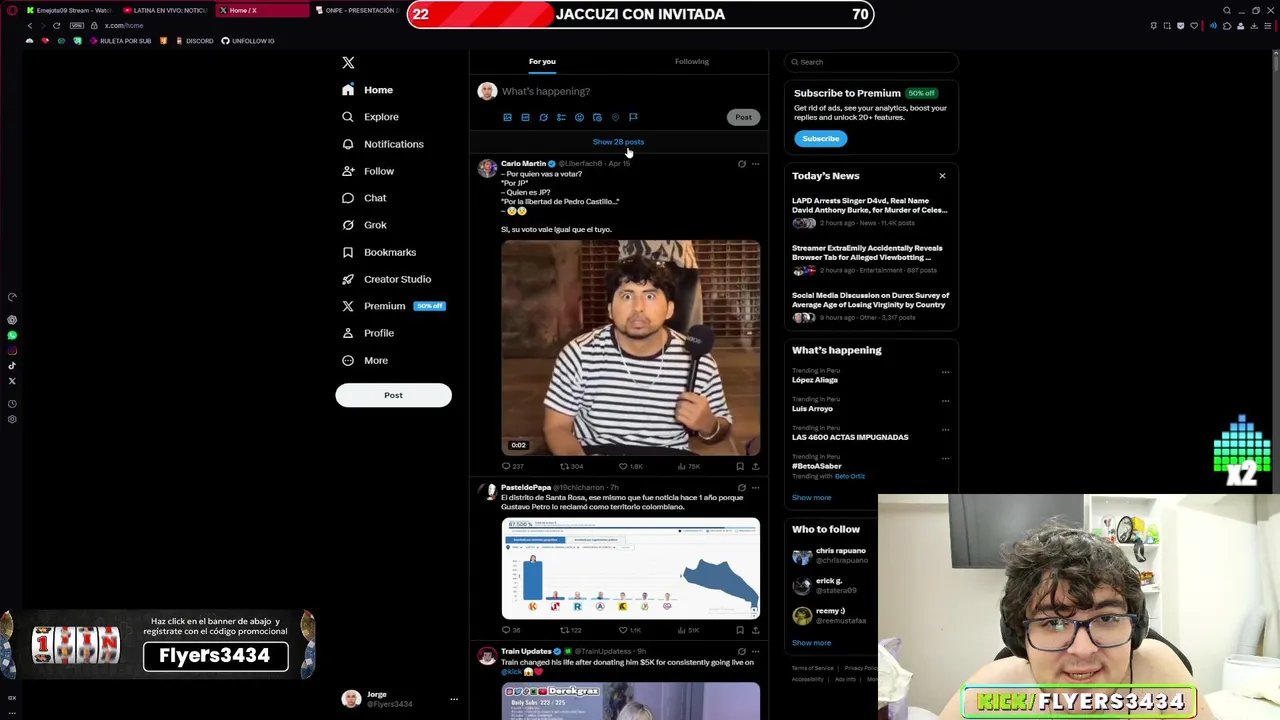Click Show more under What's happening
The width and height of the screenshot is (1280, 720).
(811, 498)
